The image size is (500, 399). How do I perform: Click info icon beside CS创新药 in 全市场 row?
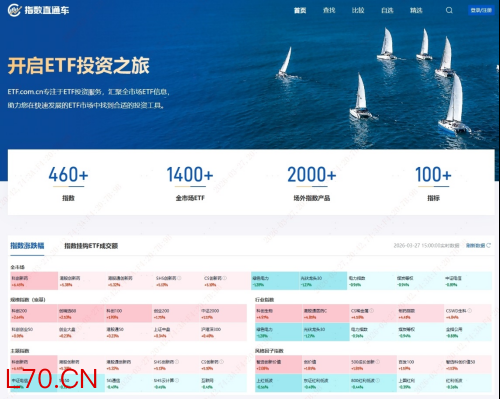pyautogui.click(x=225, y=278)
